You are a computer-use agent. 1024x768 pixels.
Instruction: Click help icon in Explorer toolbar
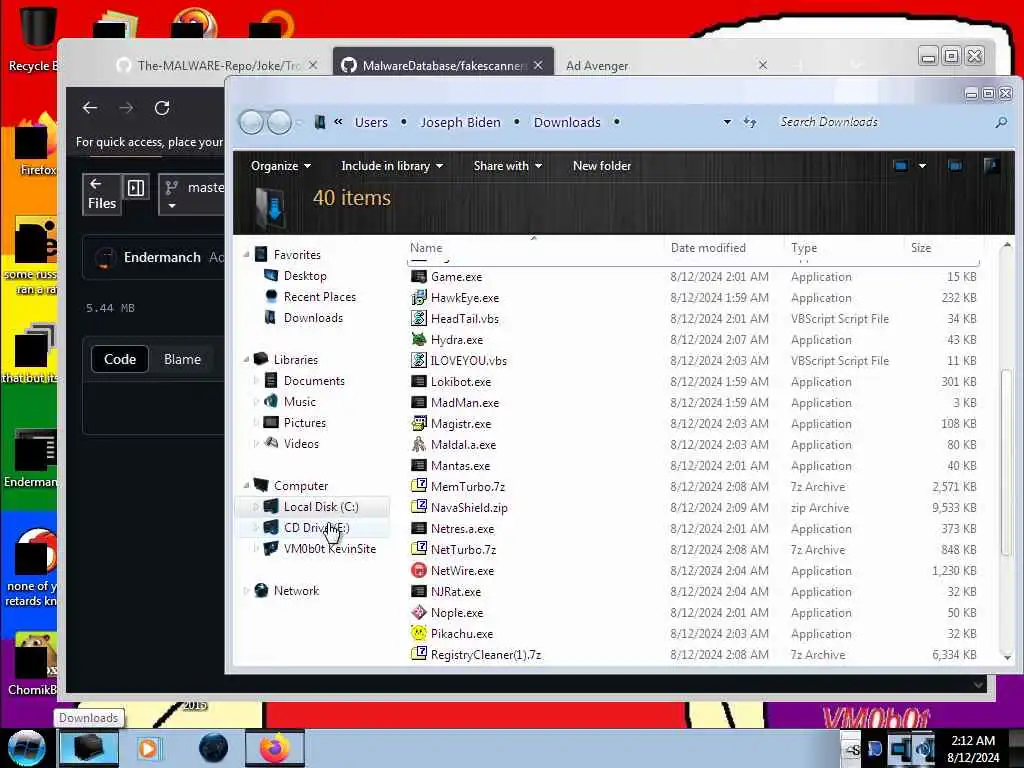click(x=991, y=166)
